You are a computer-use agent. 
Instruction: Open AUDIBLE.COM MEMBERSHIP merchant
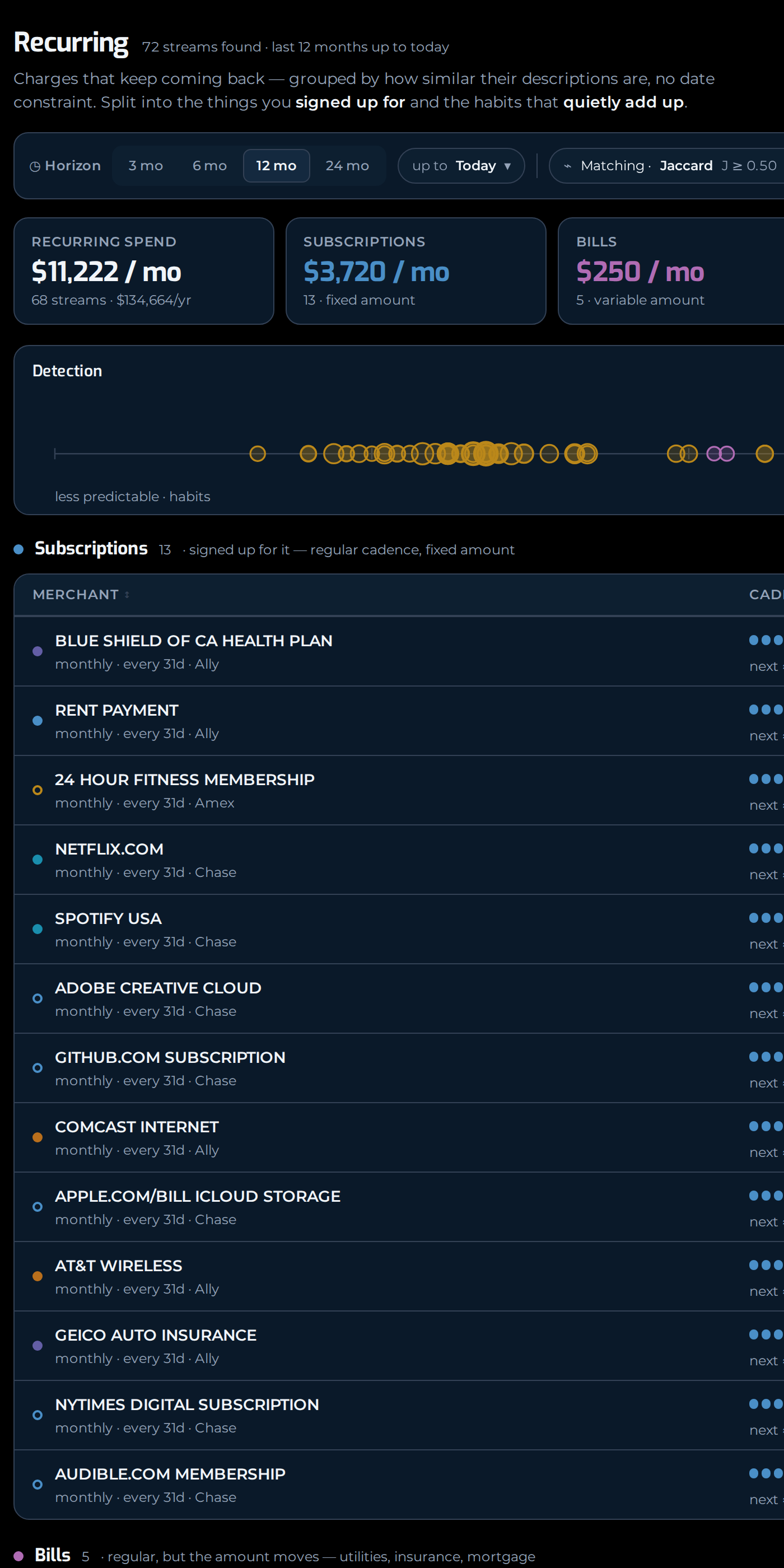click(x=170, y=1474)
